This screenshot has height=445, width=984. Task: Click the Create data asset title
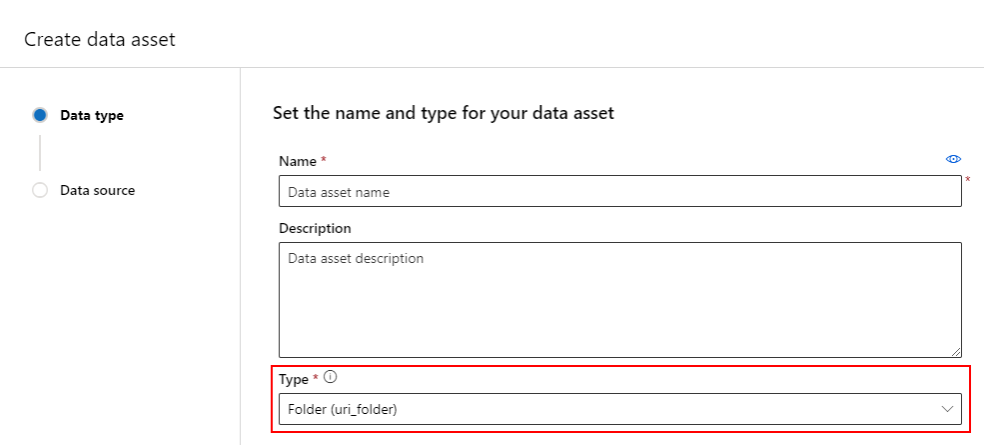click(x=100, y=39)
